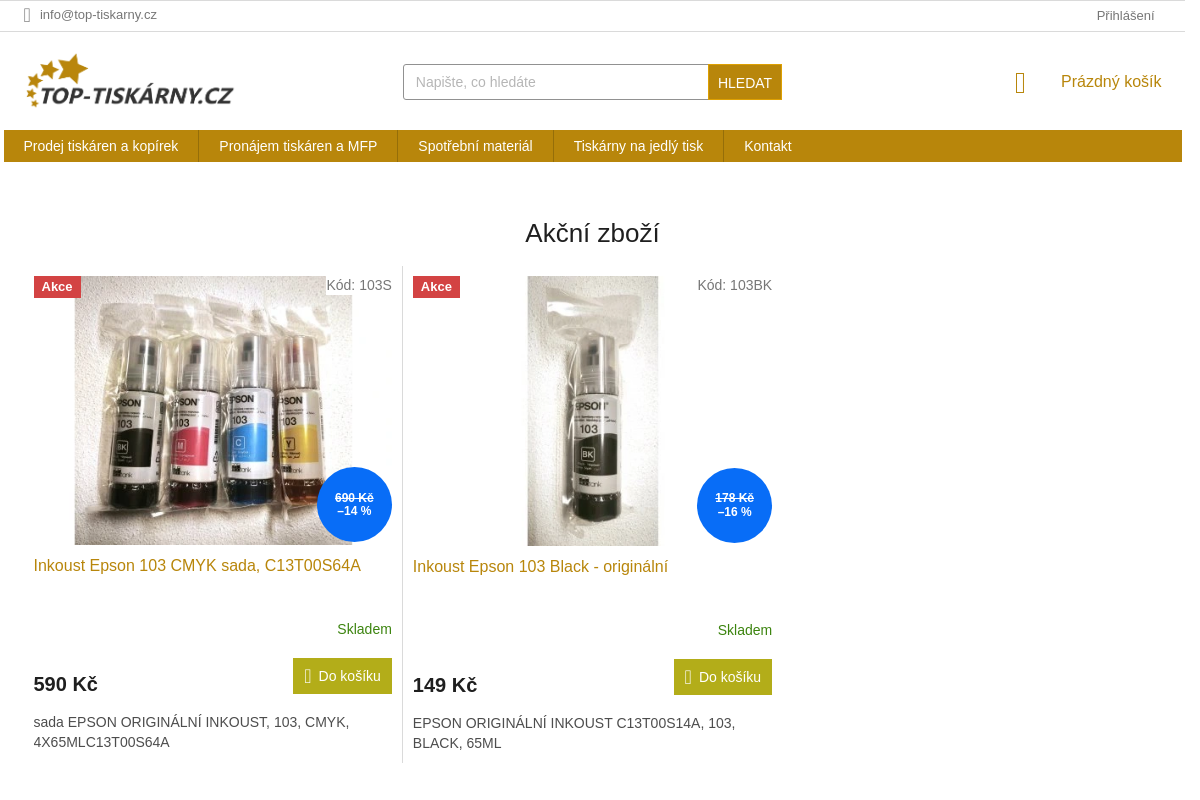Focus the Napište, co hledáte search field

point(556,82)
